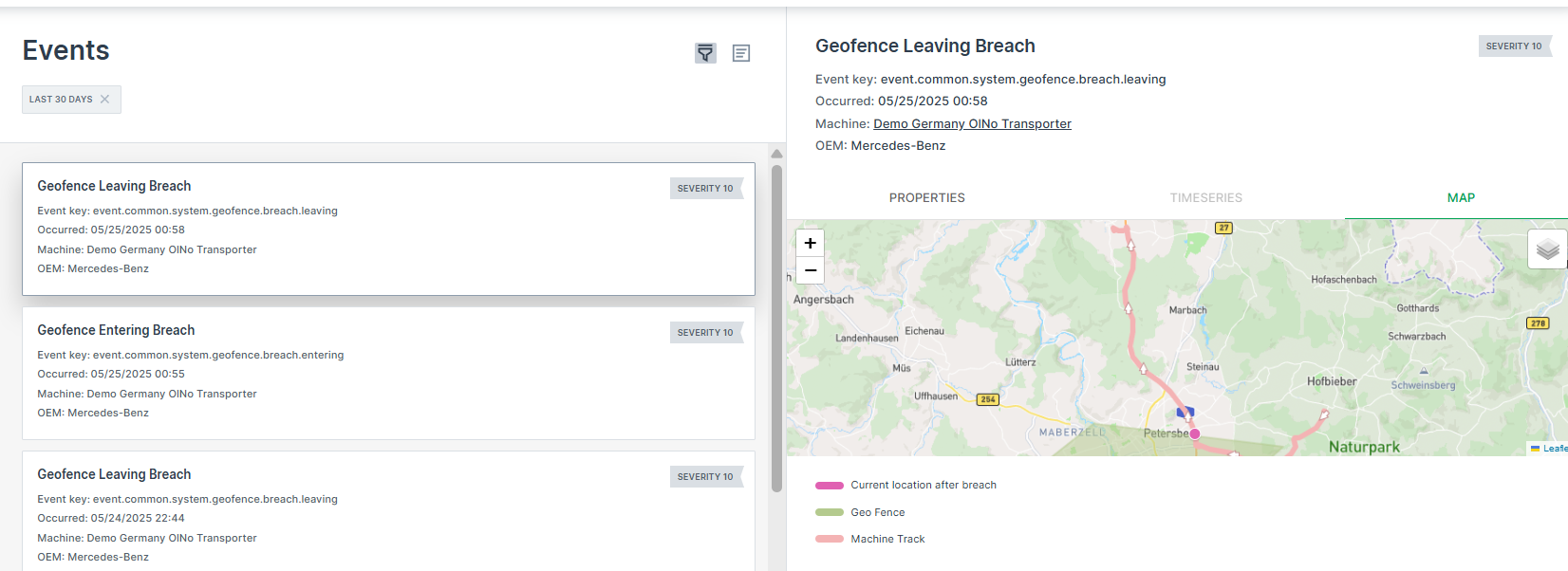Zoom in on the map
1568x571 pixels.
810,244
